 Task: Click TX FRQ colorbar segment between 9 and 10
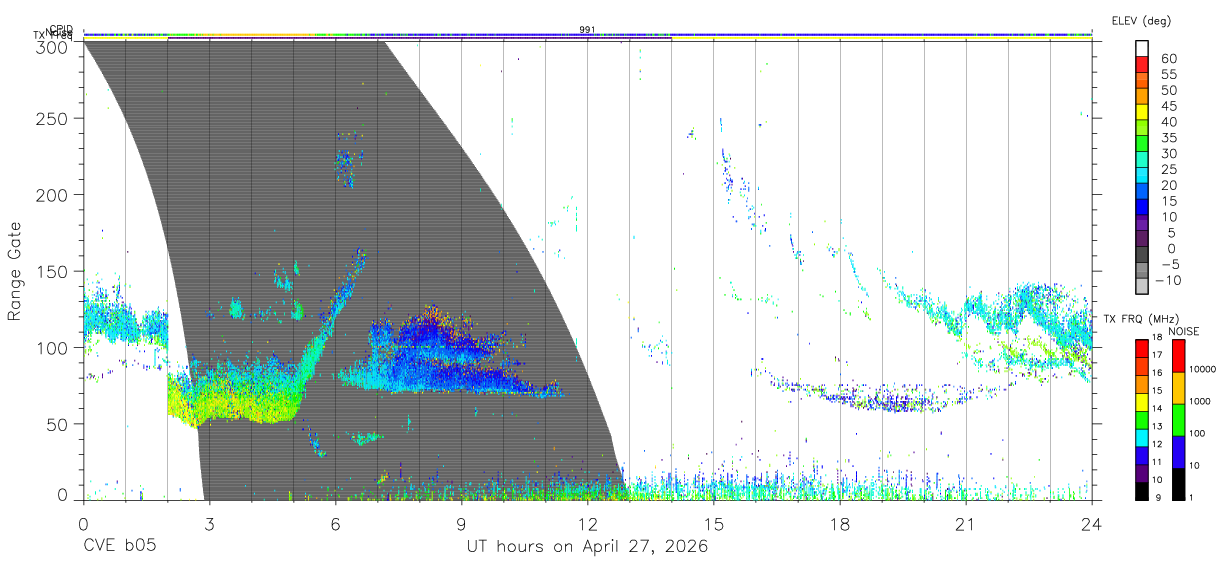1142,489
